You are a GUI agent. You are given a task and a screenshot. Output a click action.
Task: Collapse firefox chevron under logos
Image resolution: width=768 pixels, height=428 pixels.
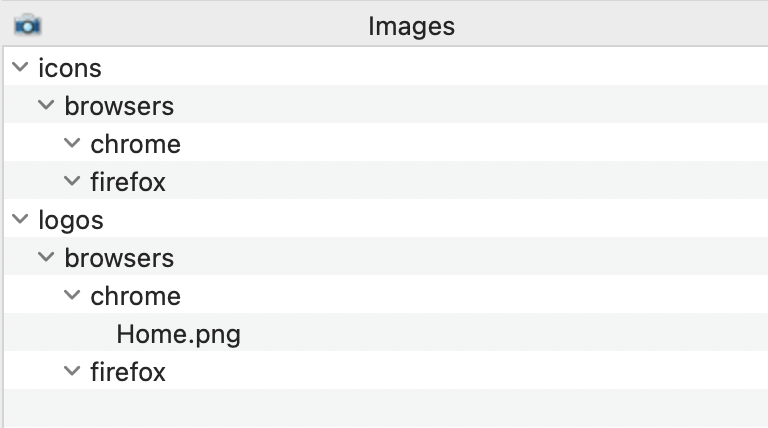click(x=72, y=371)
